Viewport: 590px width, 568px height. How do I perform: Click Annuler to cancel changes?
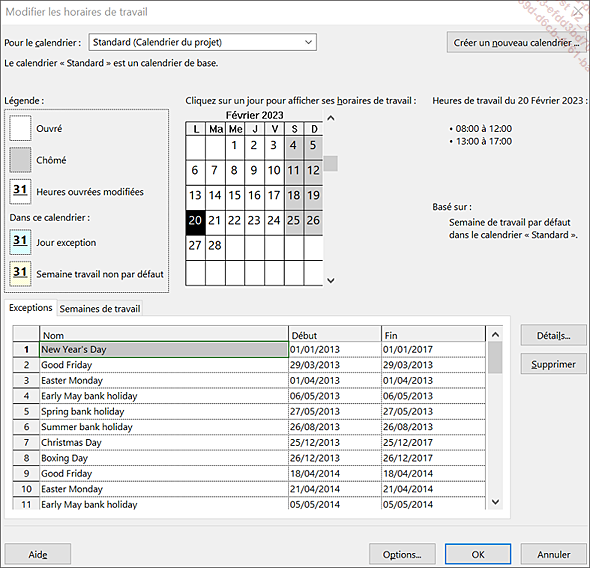(554, 554)
